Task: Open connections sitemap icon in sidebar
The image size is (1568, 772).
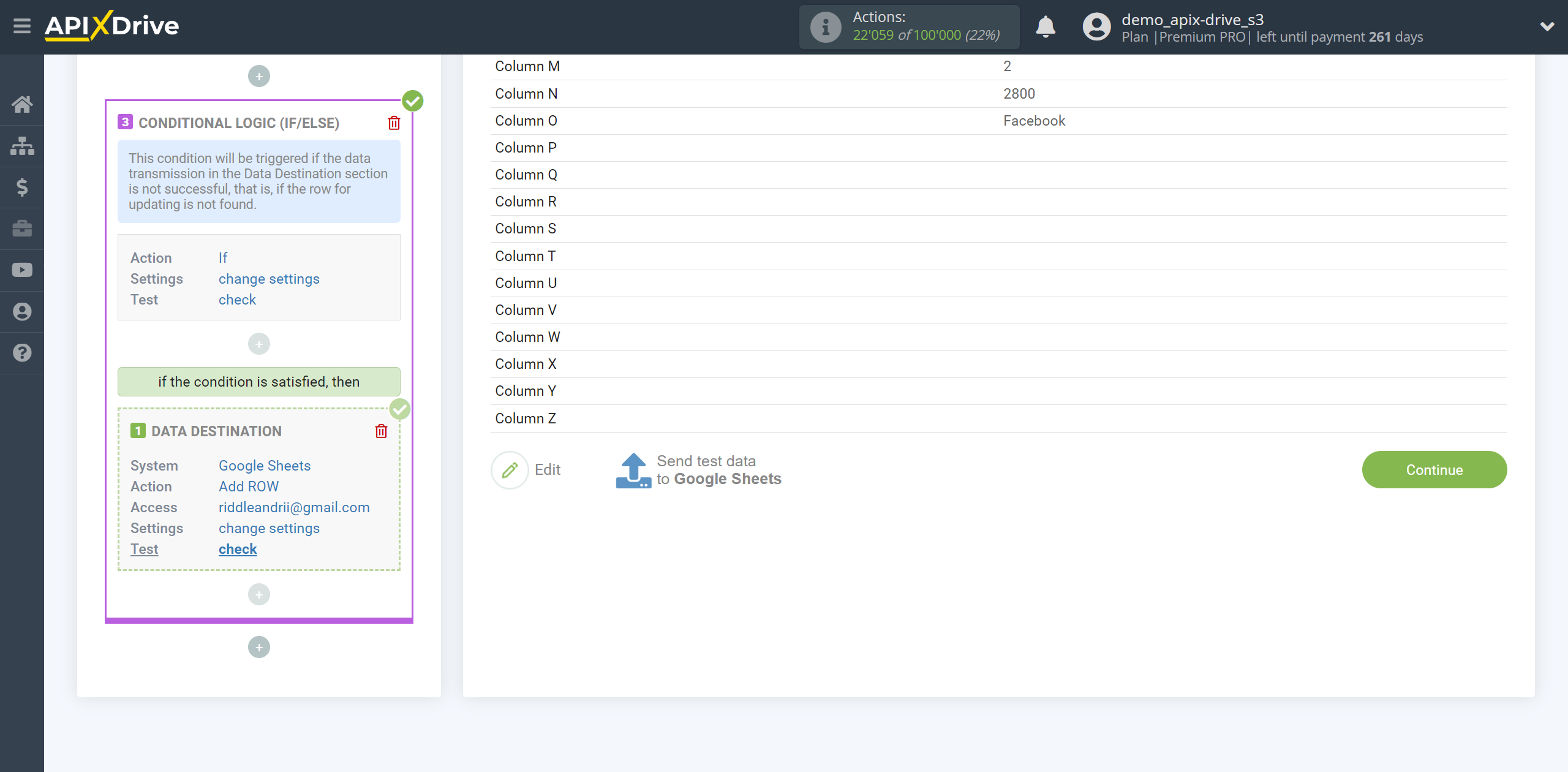Action: [22, 146]
